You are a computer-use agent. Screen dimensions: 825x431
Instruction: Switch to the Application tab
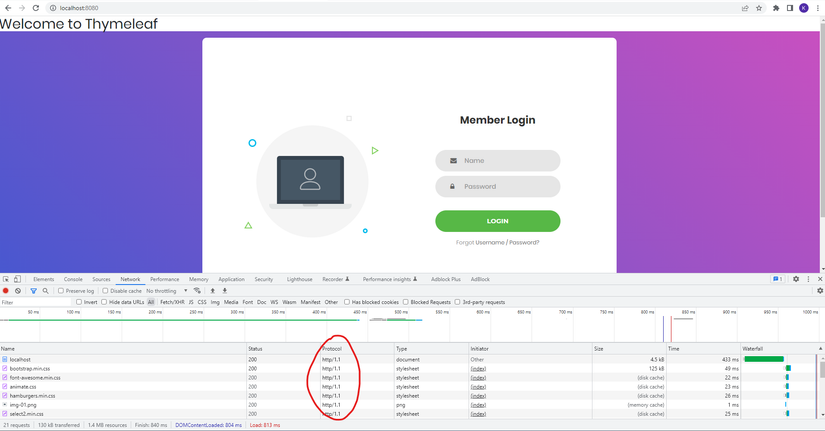click(232, 279)
